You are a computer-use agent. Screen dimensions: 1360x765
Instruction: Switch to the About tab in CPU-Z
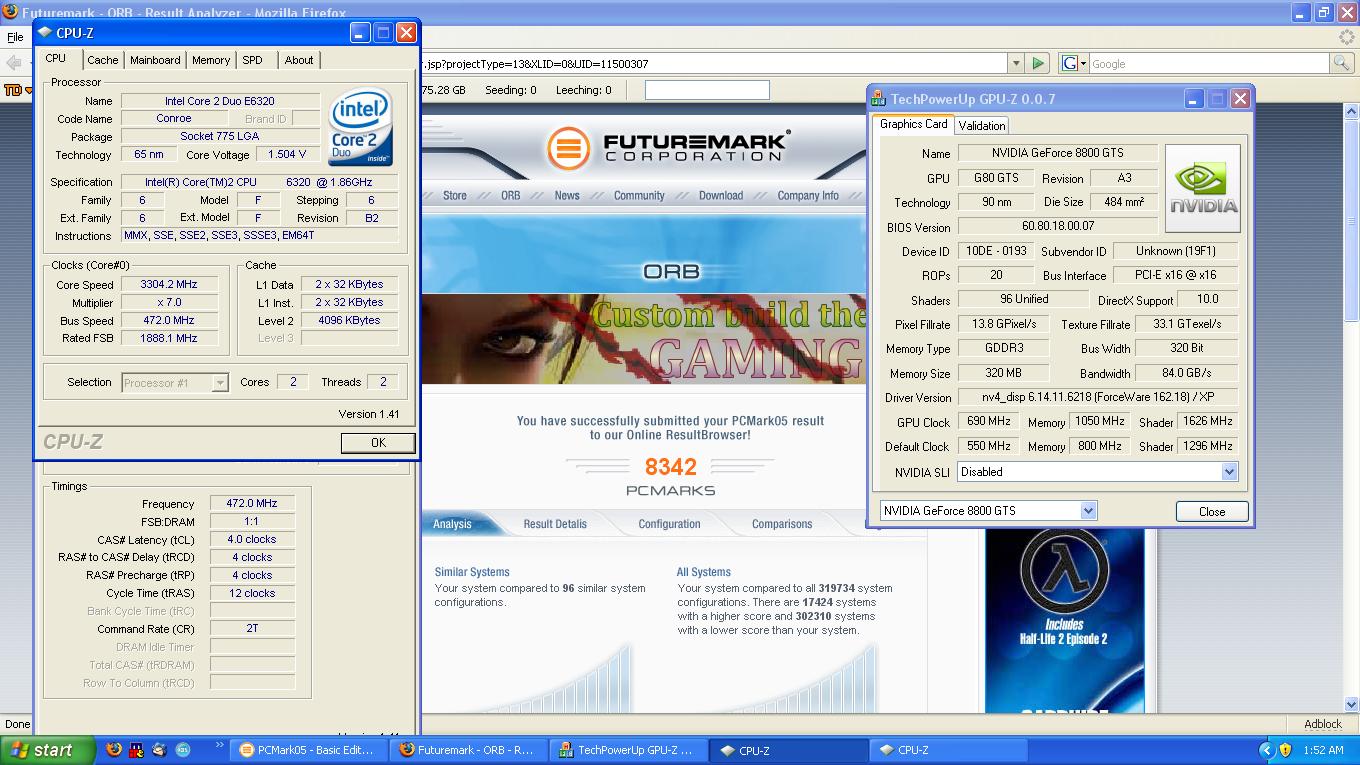point(299,60)
